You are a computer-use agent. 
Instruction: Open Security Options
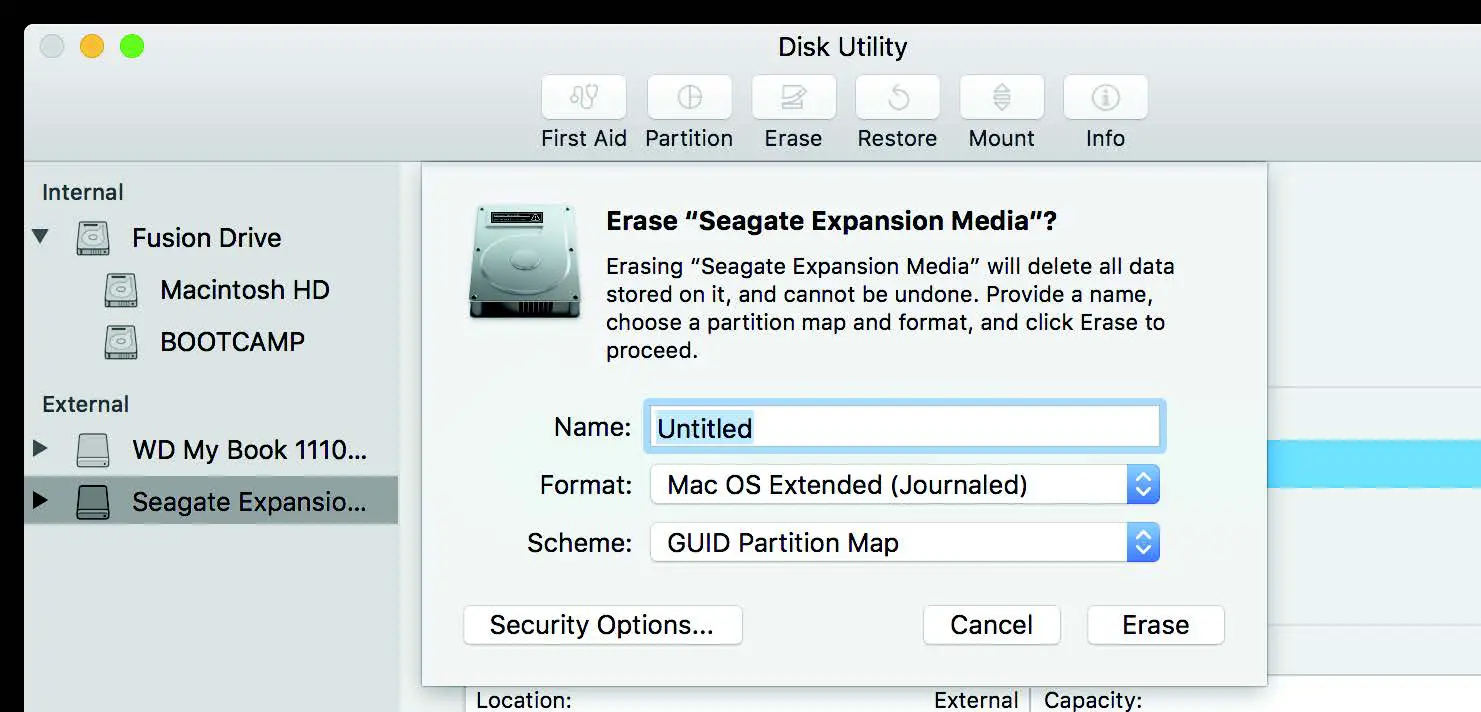[x=603, y=625]
